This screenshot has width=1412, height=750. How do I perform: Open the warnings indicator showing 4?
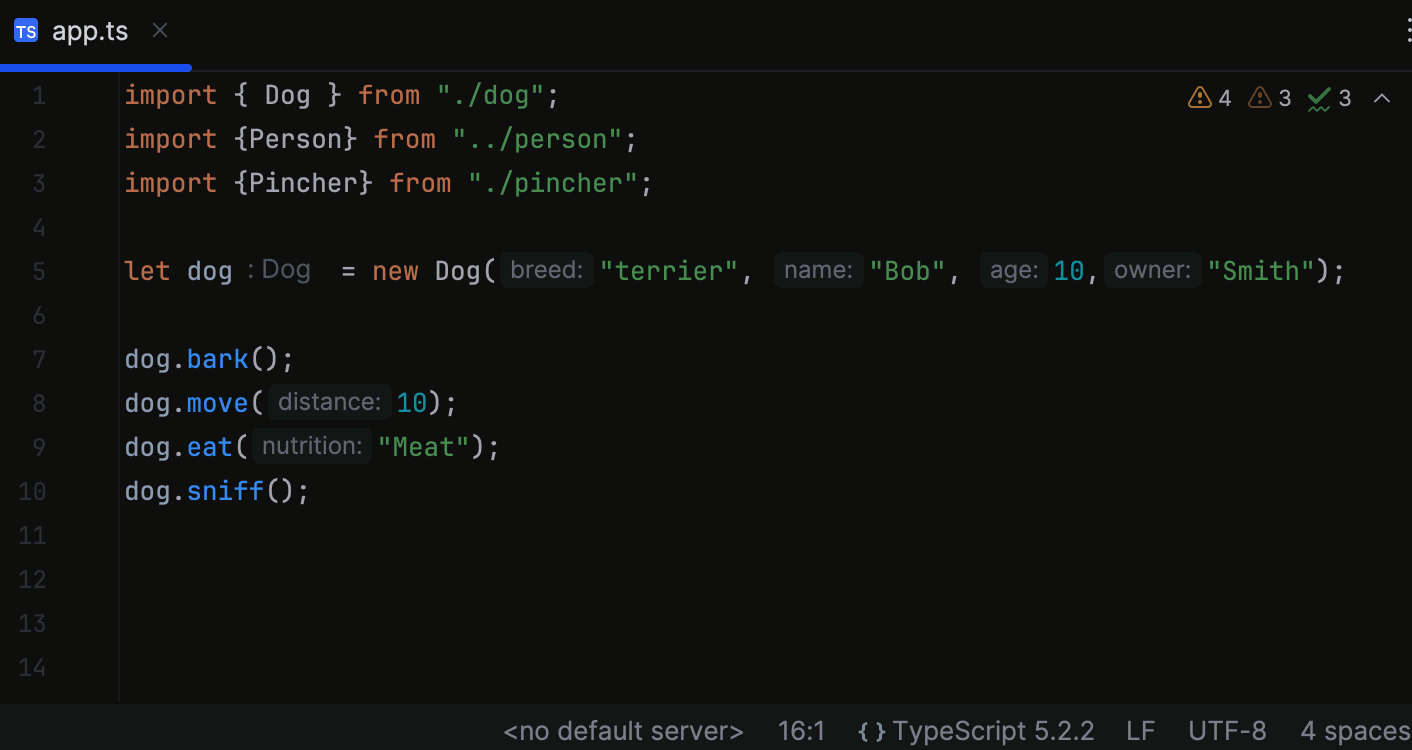coord(1209,97)
